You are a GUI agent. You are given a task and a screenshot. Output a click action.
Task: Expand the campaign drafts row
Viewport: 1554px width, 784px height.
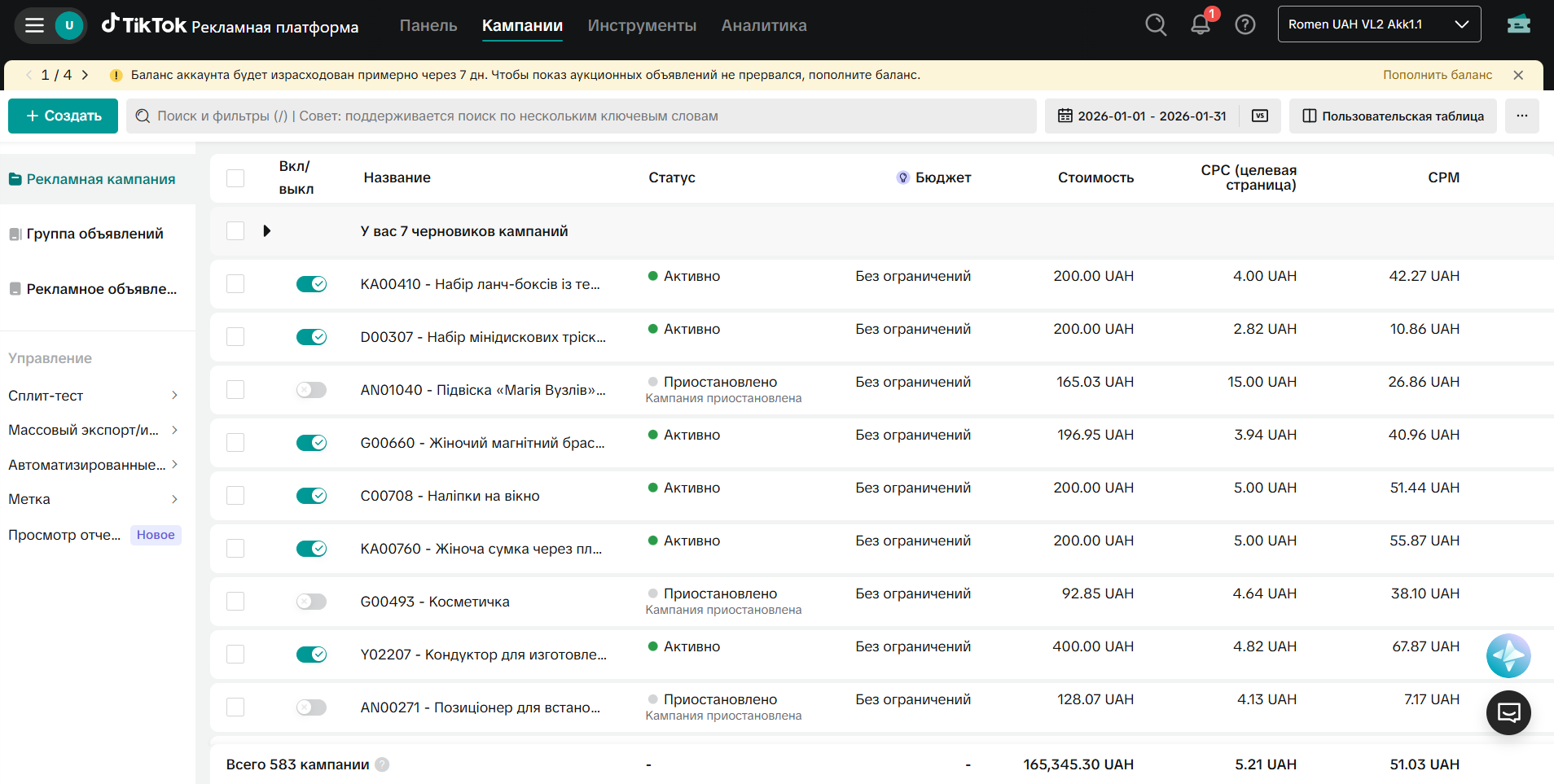coord(266,231)
